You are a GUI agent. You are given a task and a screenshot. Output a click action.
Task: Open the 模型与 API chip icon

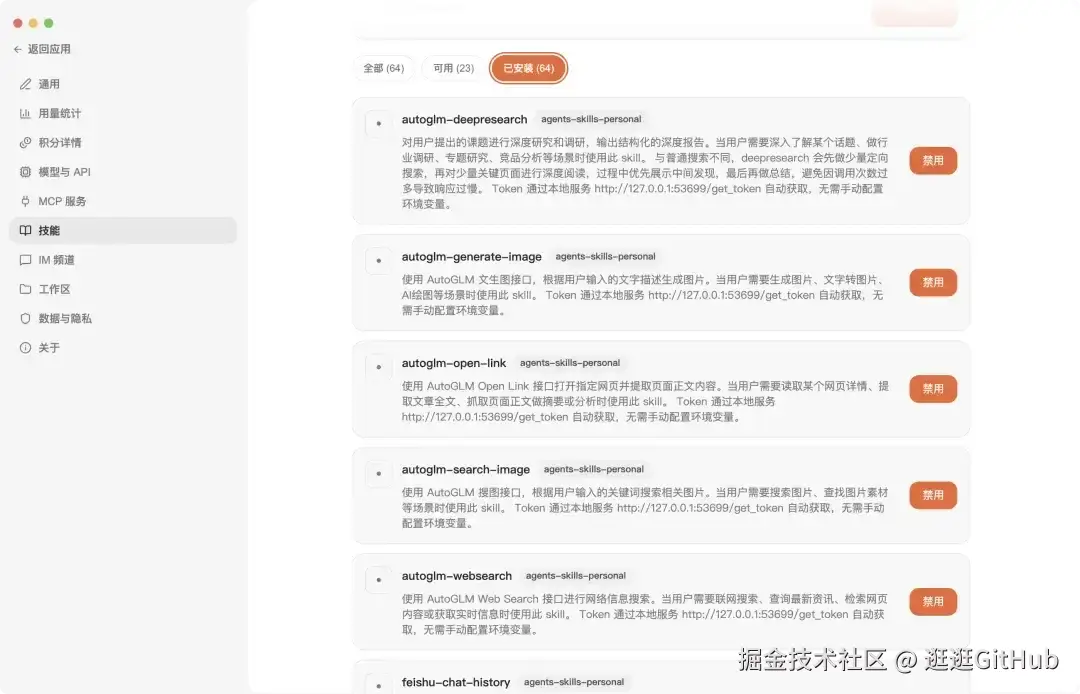pos(25,172)
